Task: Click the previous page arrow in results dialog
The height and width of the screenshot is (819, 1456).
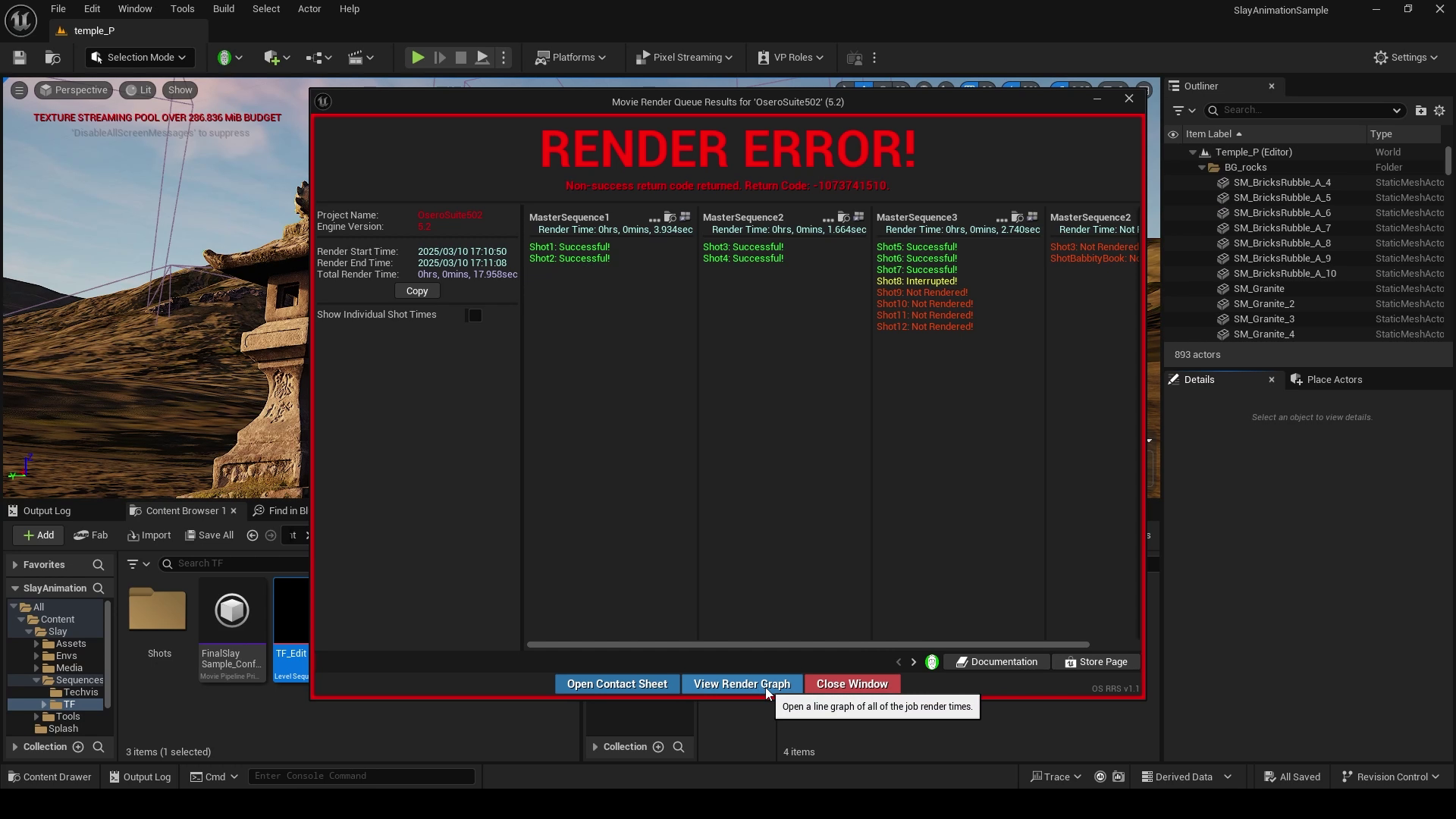Action: (899, 662)
